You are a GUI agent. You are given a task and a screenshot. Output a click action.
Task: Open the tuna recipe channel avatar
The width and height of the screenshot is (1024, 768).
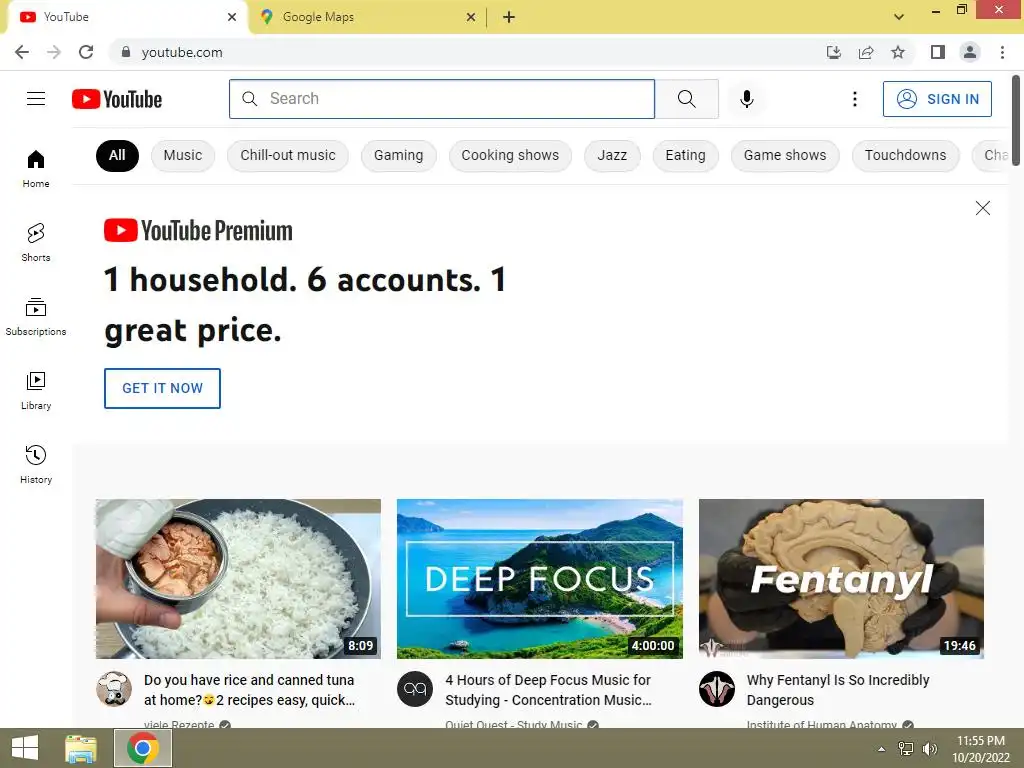tap(114, 689)
